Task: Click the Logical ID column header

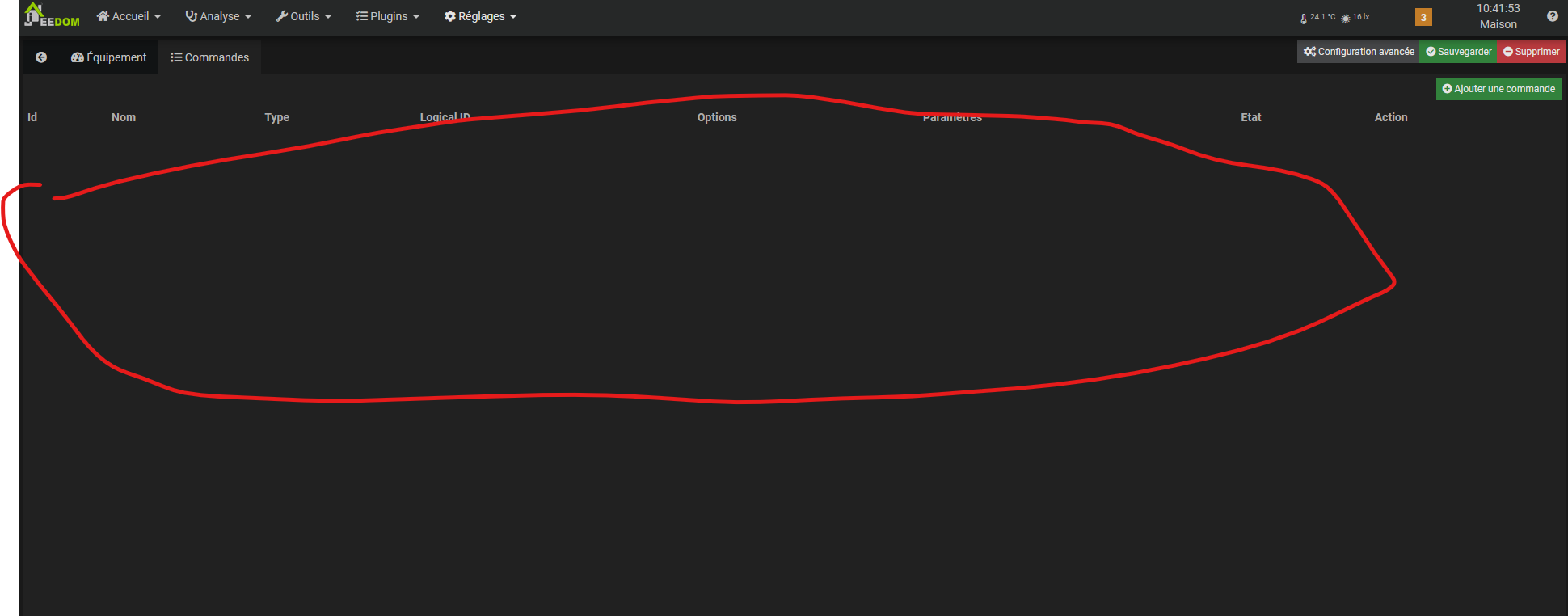Action: click(x=445, y=117)
